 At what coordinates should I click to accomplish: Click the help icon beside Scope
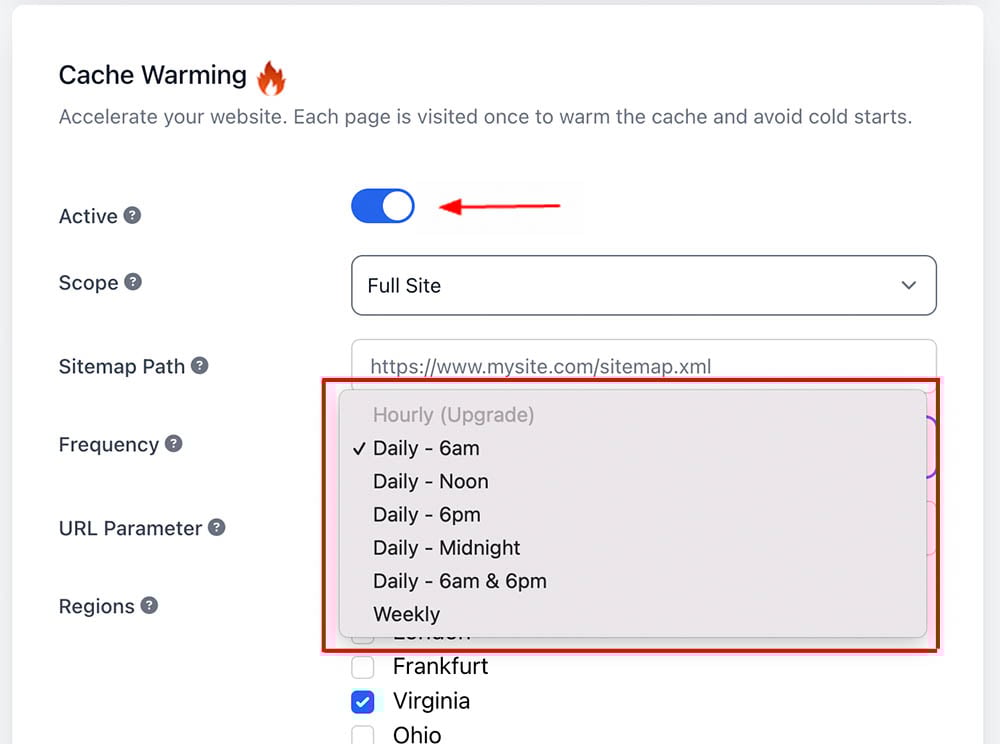(133, 282)
